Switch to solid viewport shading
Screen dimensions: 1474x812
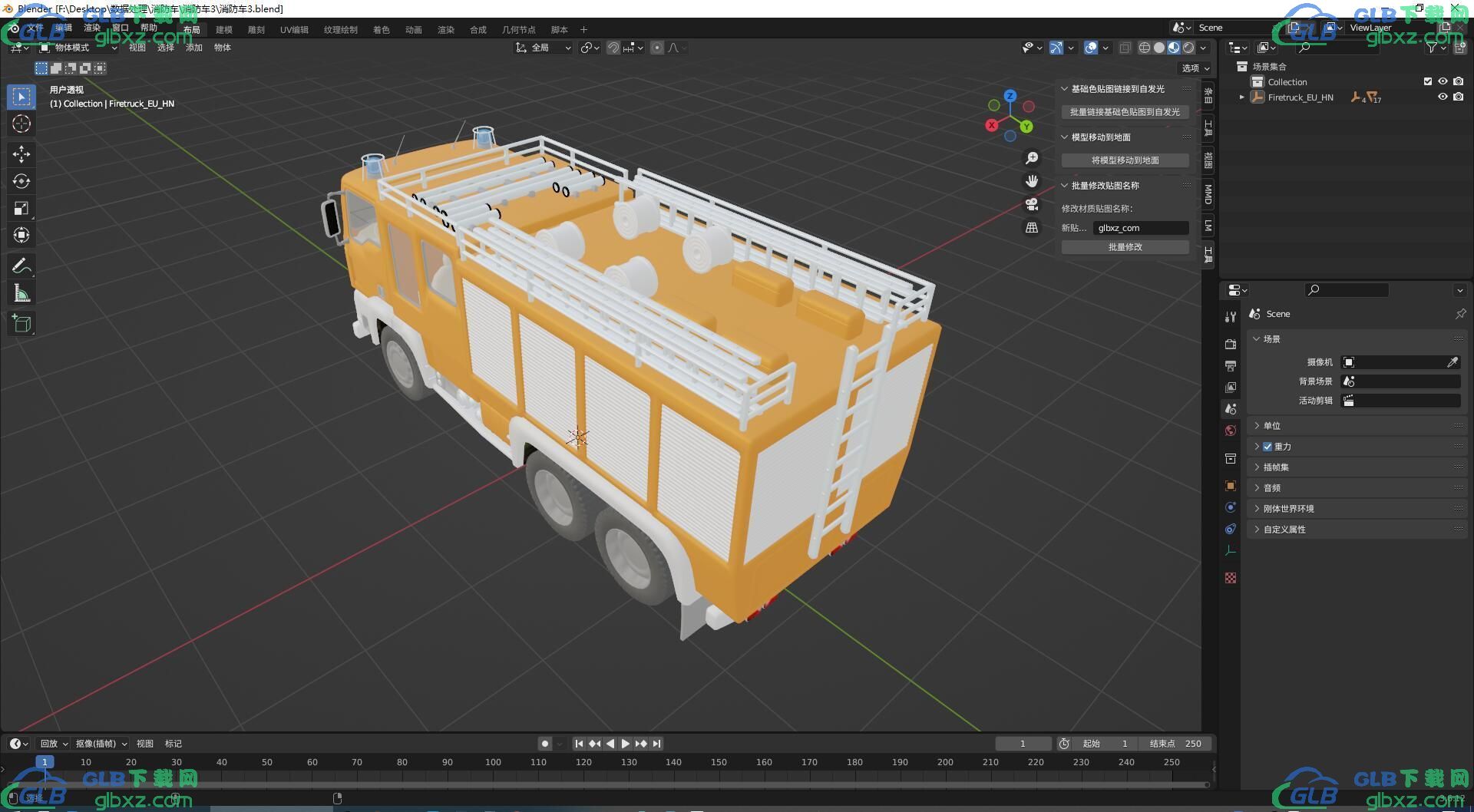[1159, 48]
